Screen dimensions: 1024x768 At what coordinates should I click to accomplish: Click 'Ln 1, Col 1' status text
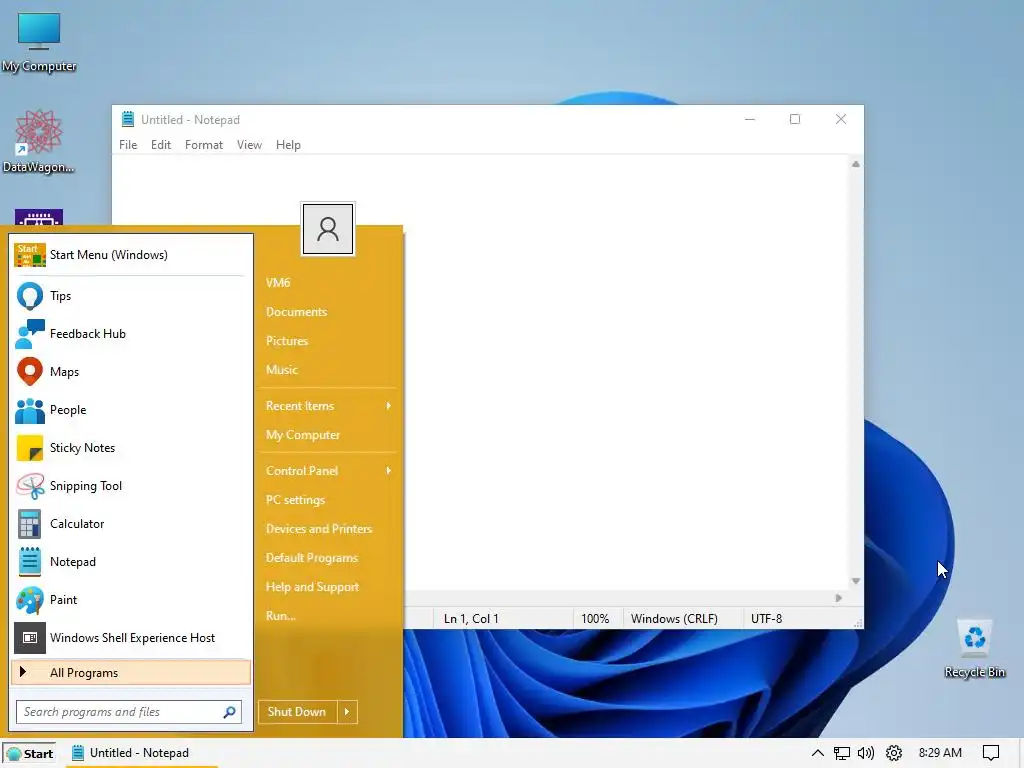471,618
